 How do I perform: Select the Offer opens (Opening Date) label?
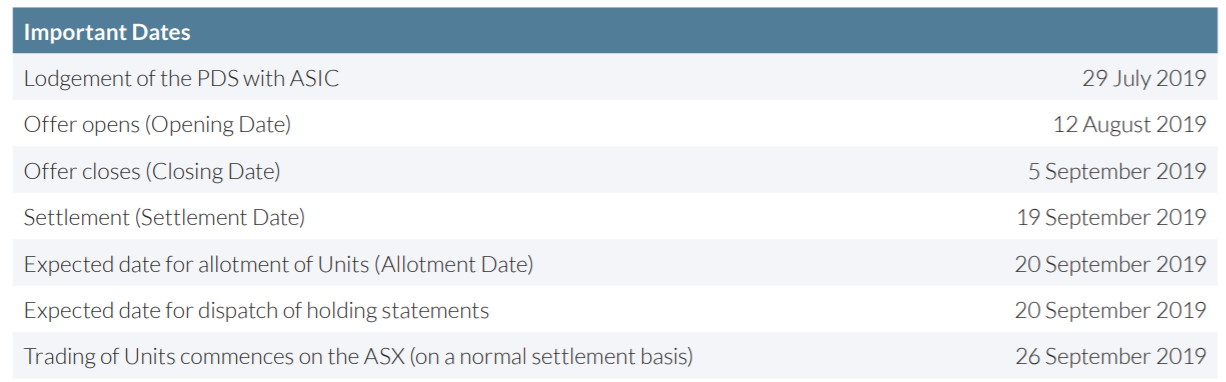(x=157, y=125)
